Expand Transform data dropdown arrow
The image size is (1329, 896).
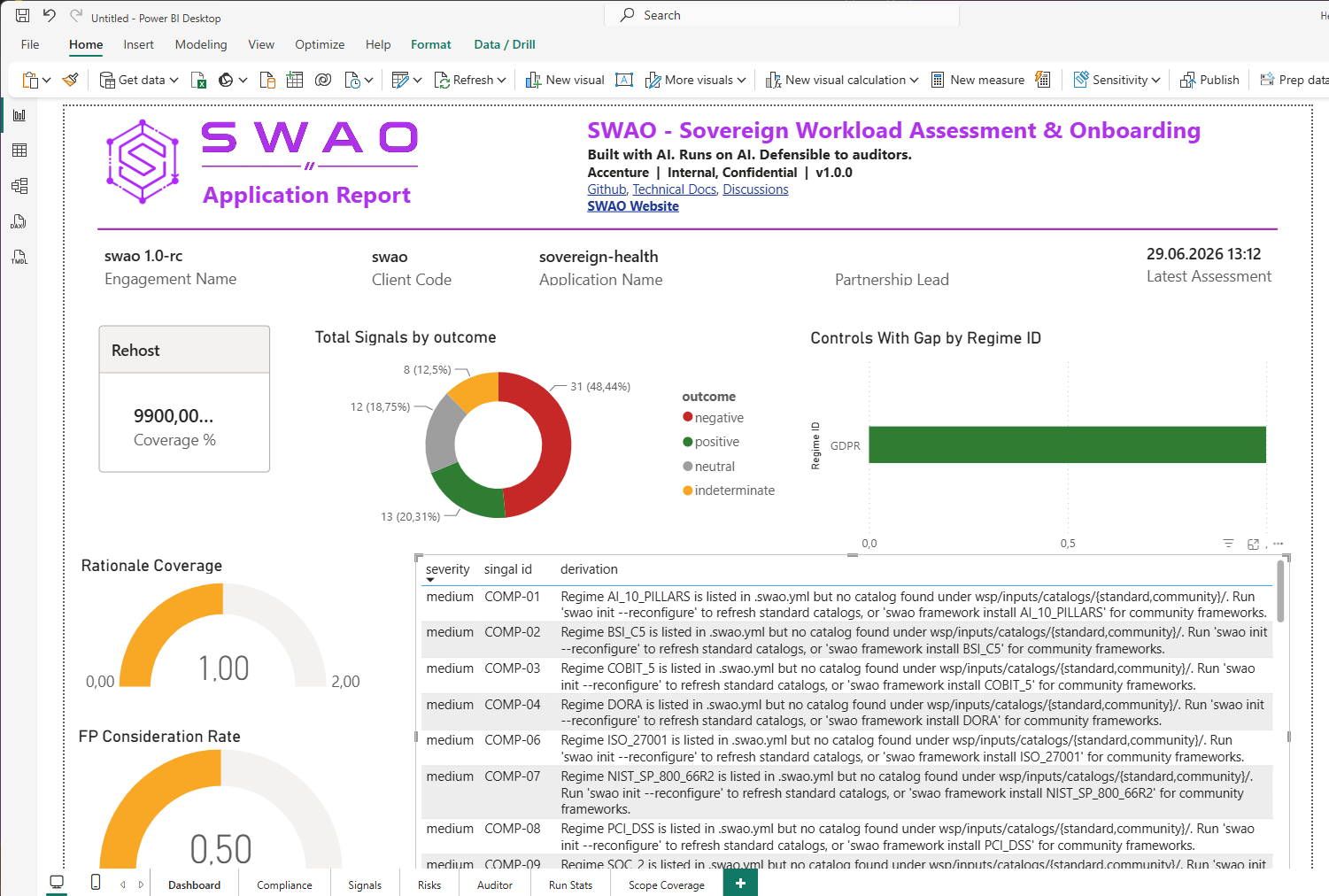coord(418,81)
